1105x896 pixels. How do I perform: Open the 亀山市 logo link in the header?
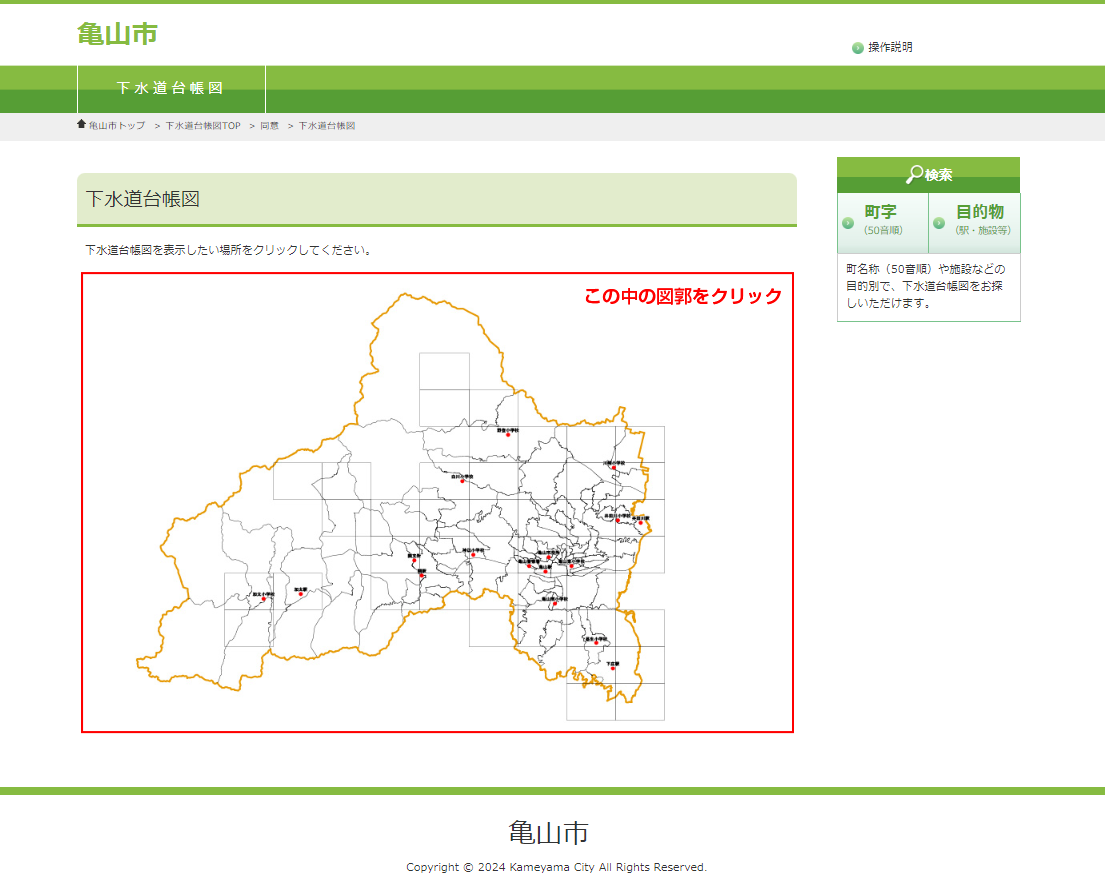point(117,34)
